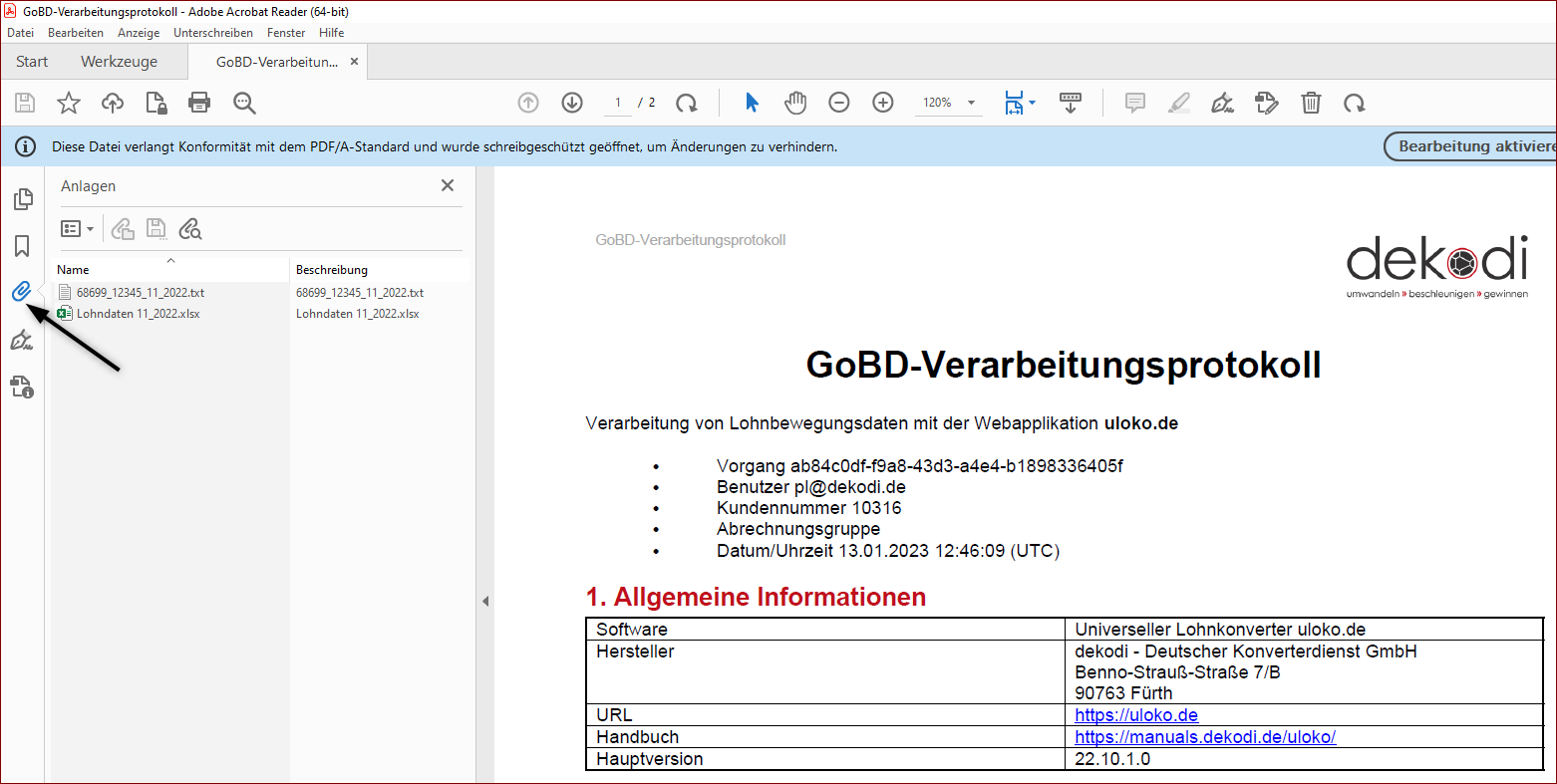The image size is (1557, 784).
Task: Open the Bearbeiten menu
Action: point(75,32)
